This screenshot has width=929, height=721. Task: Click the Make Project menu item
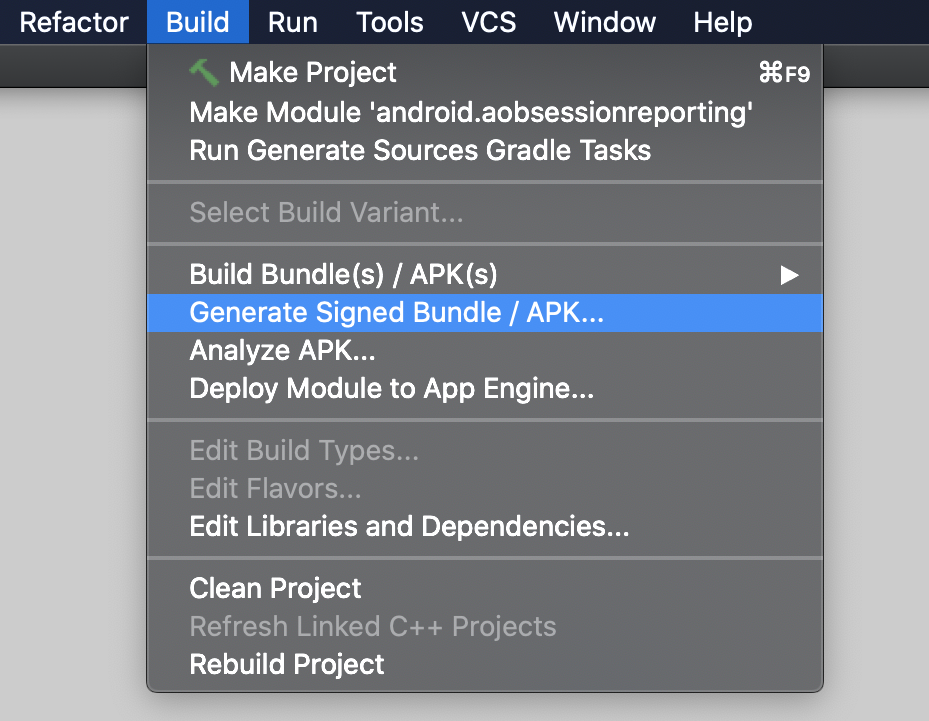click(485, 73)
